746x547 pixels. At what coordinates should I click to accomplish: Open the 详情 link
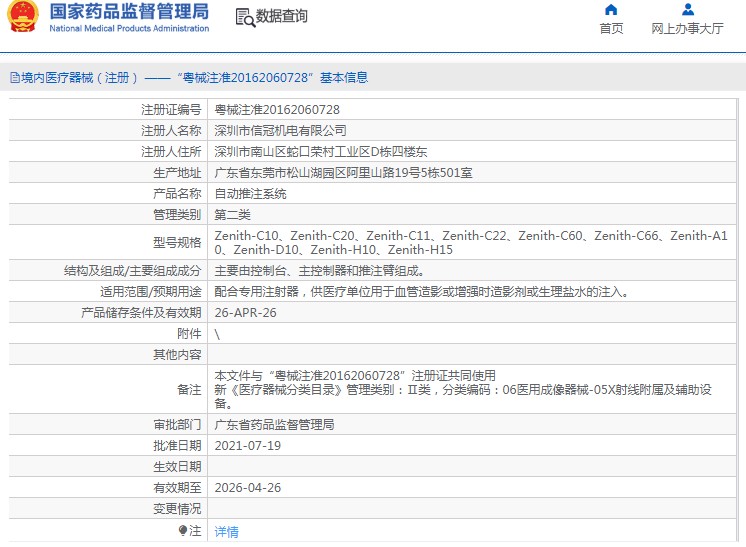pyautogui.click(x=227, y=532)
